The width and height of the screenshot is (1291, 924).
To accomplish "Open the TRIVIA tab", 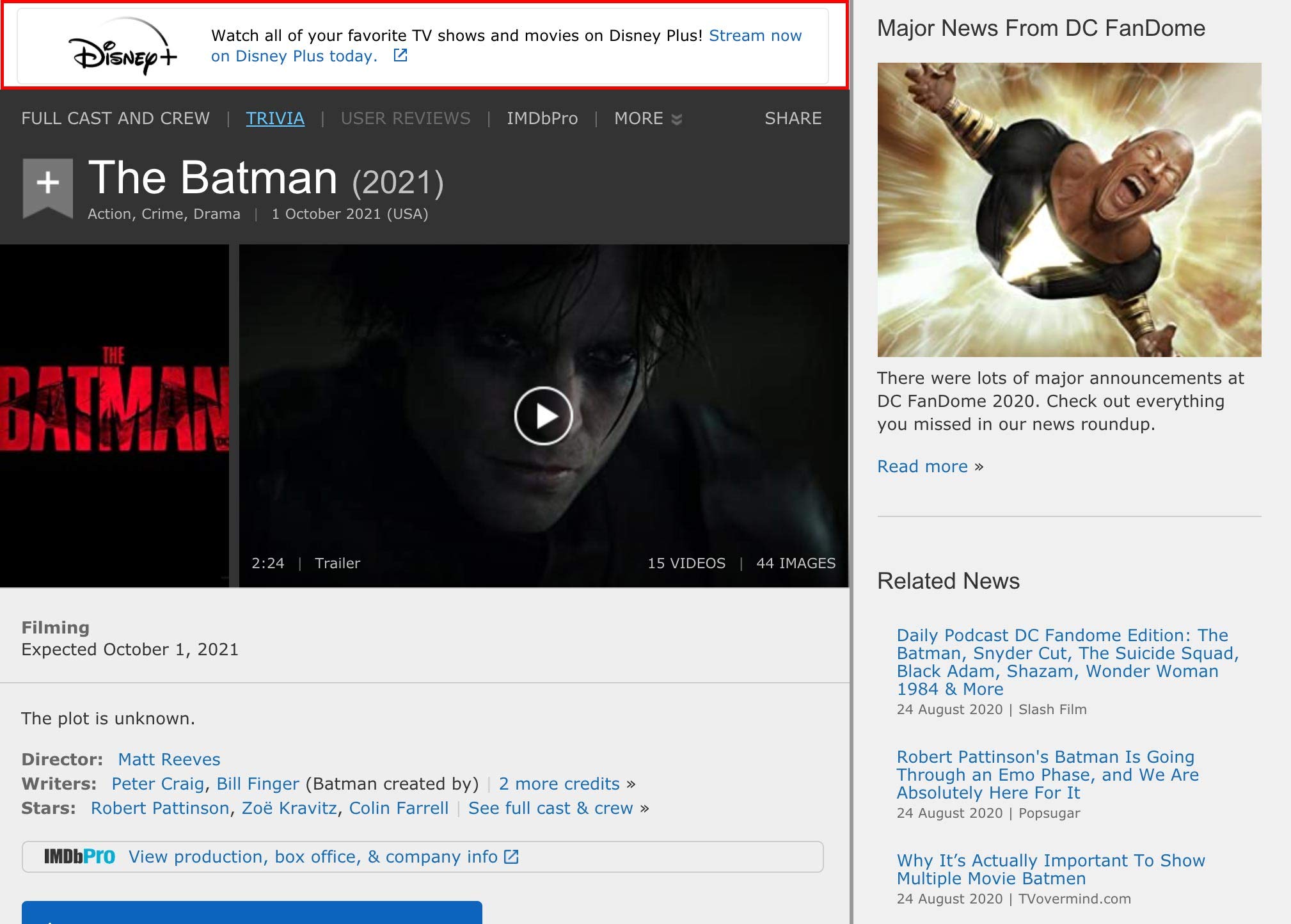I will (275, 118).
